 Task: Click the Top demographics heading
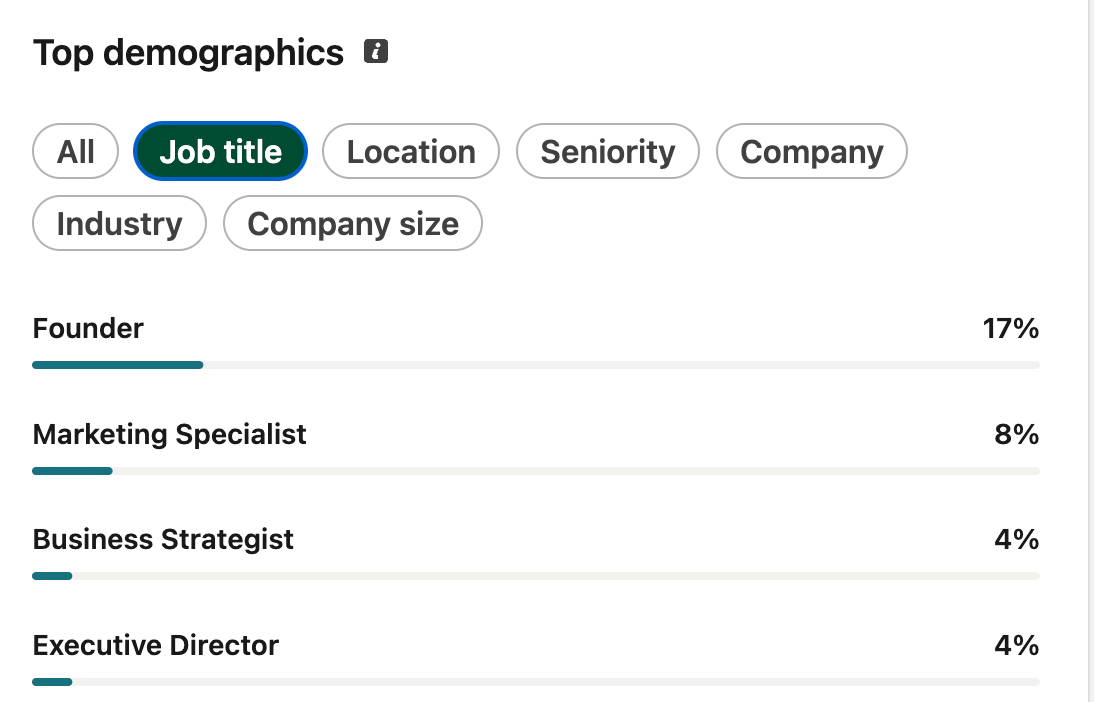point(188,53)
